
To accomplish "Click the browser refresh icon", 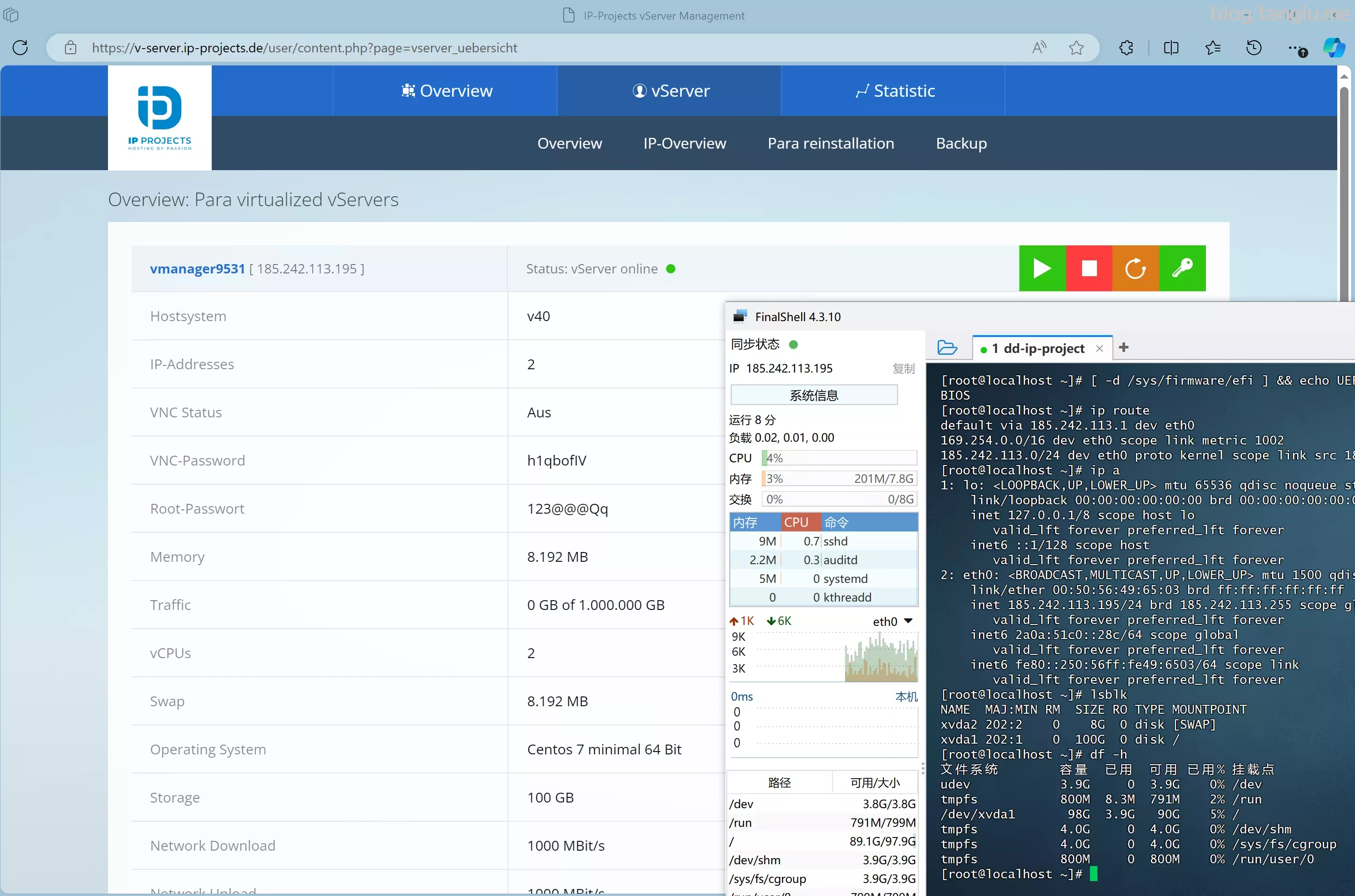I will (x=21, y=48).
